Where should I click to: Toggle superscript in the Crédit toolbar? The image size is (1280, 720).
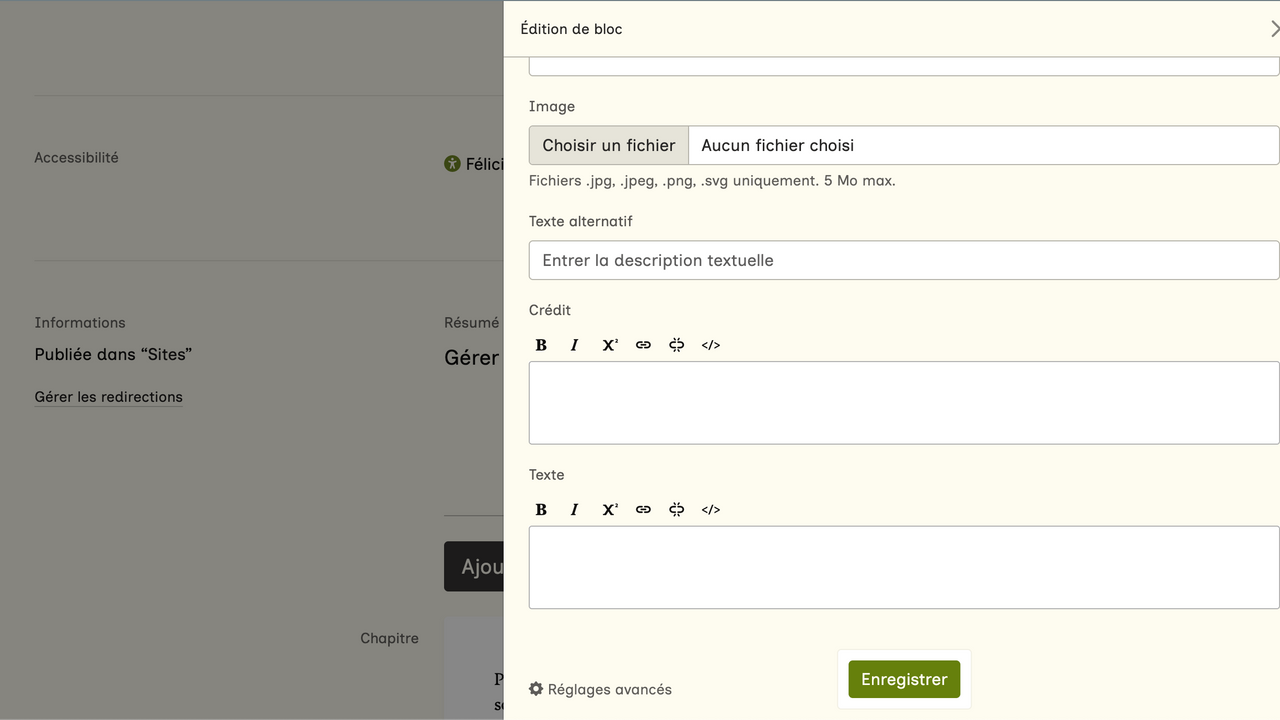pyautogui.click(x=609, y=345)
